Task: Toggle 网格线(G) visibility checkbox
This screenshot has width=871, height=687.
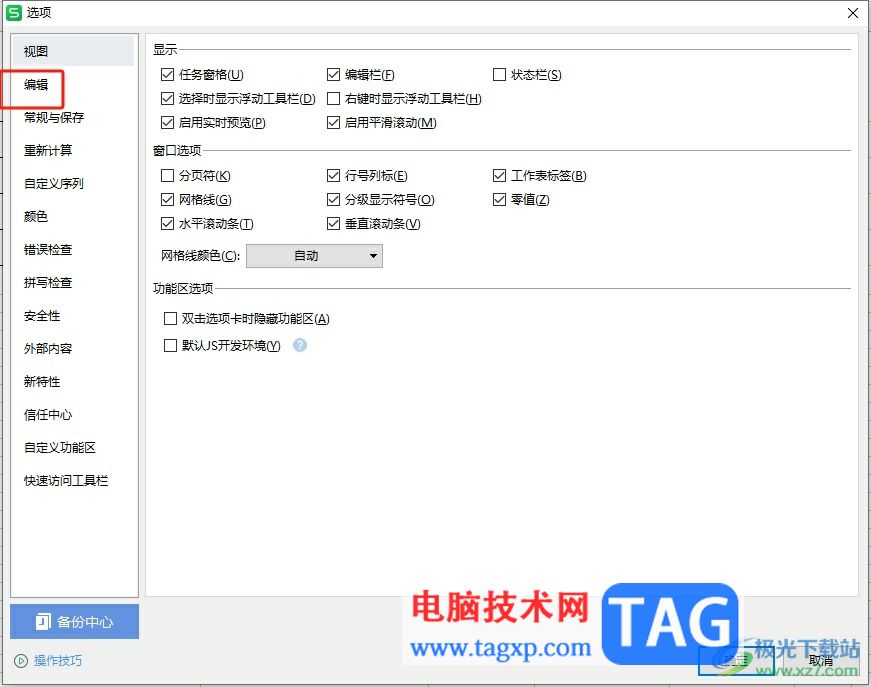Action: click(x=167, y=199)
